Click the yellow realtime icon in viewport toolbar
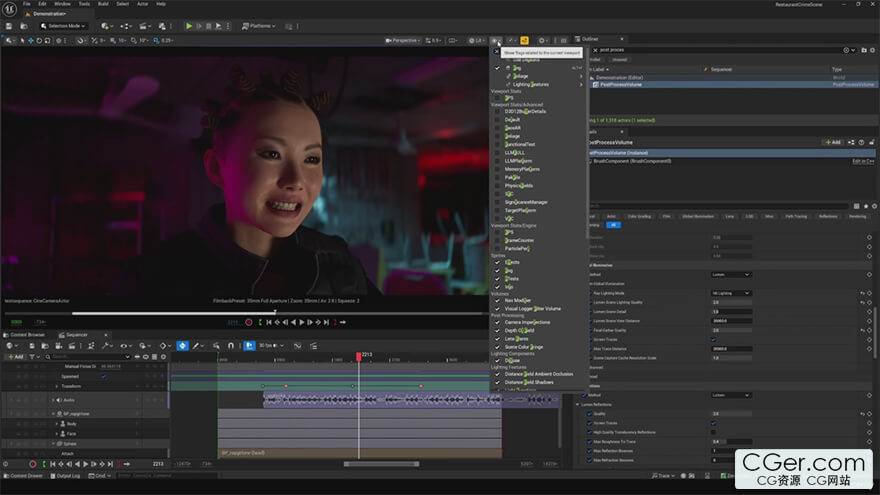 [x=524, y=40]
